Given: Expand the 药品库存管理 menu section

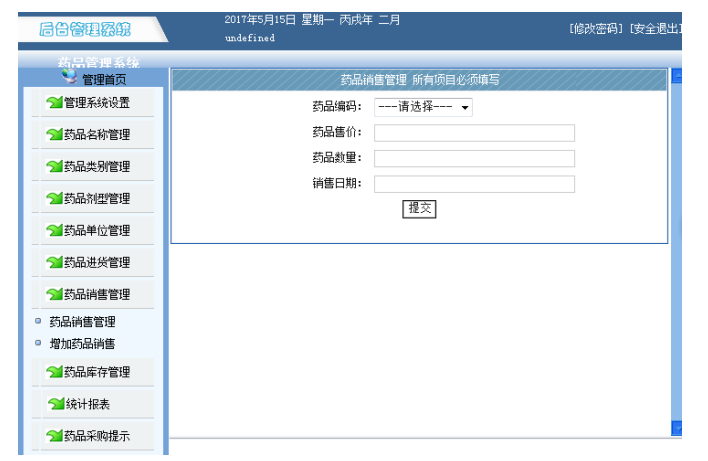Looking at the screenshot, I should pyautogui.click(x=97, y=372).
